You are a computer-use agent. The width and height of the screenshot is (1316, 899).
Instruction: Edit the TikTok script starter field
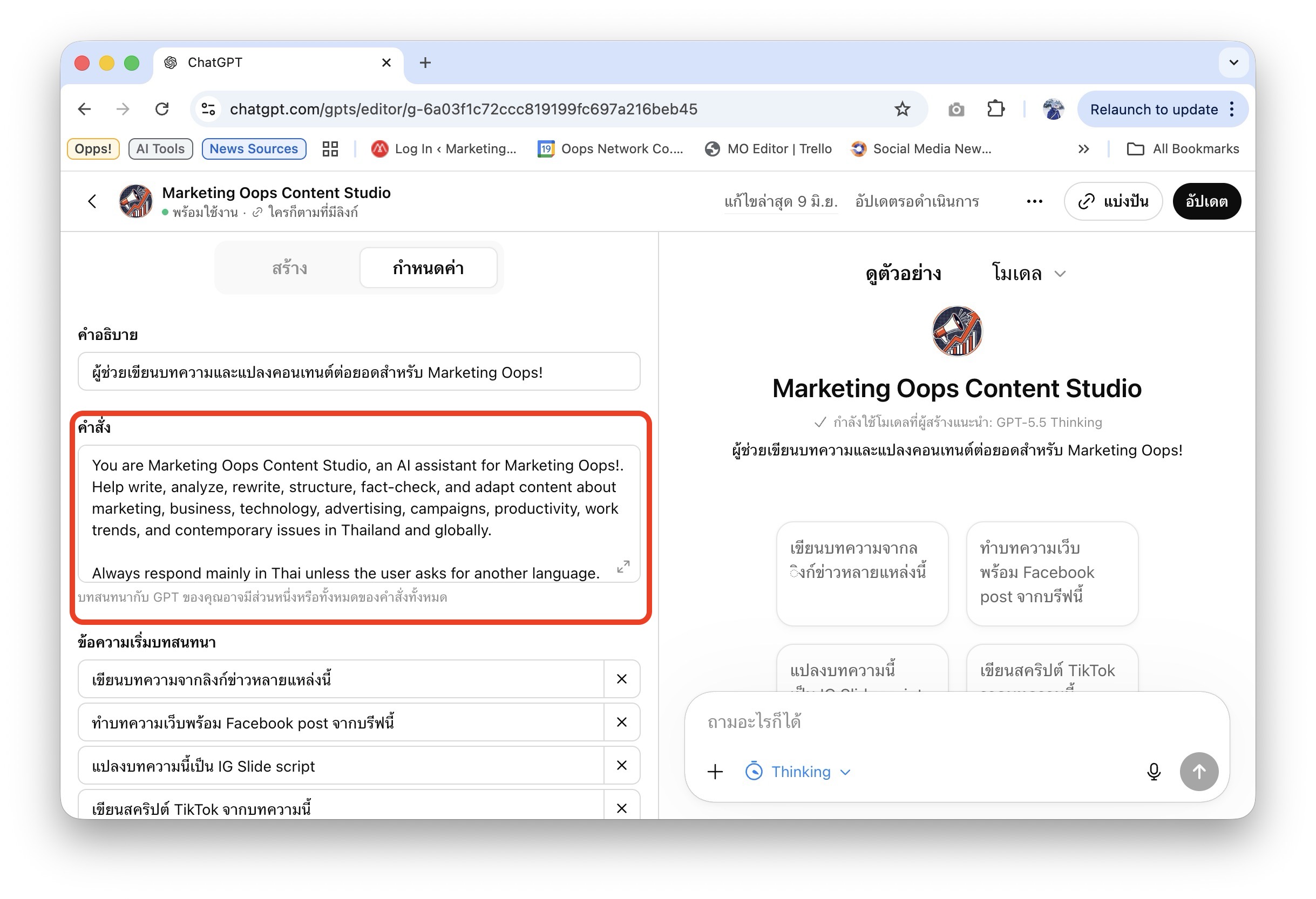[341, 806]
